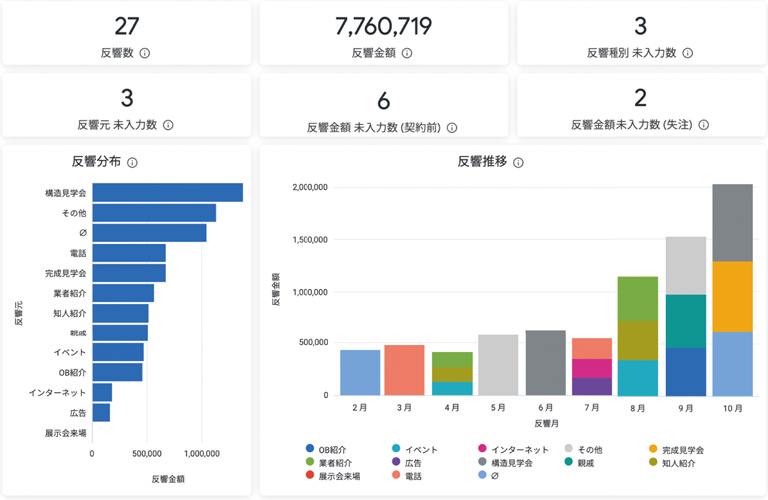This screenshot has height=500, width=768.
Task: Click info icon for 反響金額 未入力数 (契約前)
Action: pyautogui.click(x=452, y=128)
